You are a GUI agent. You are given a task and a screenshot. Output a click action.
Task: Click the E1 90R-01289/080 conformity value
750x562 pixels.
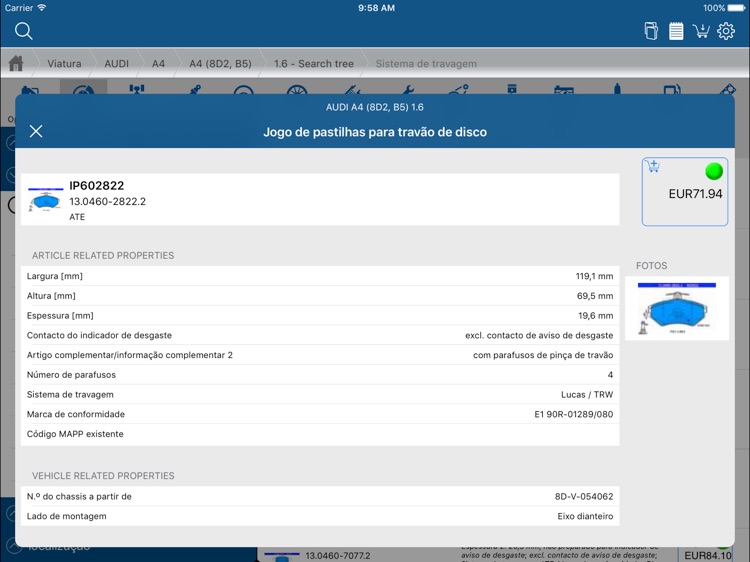point(574,414)
